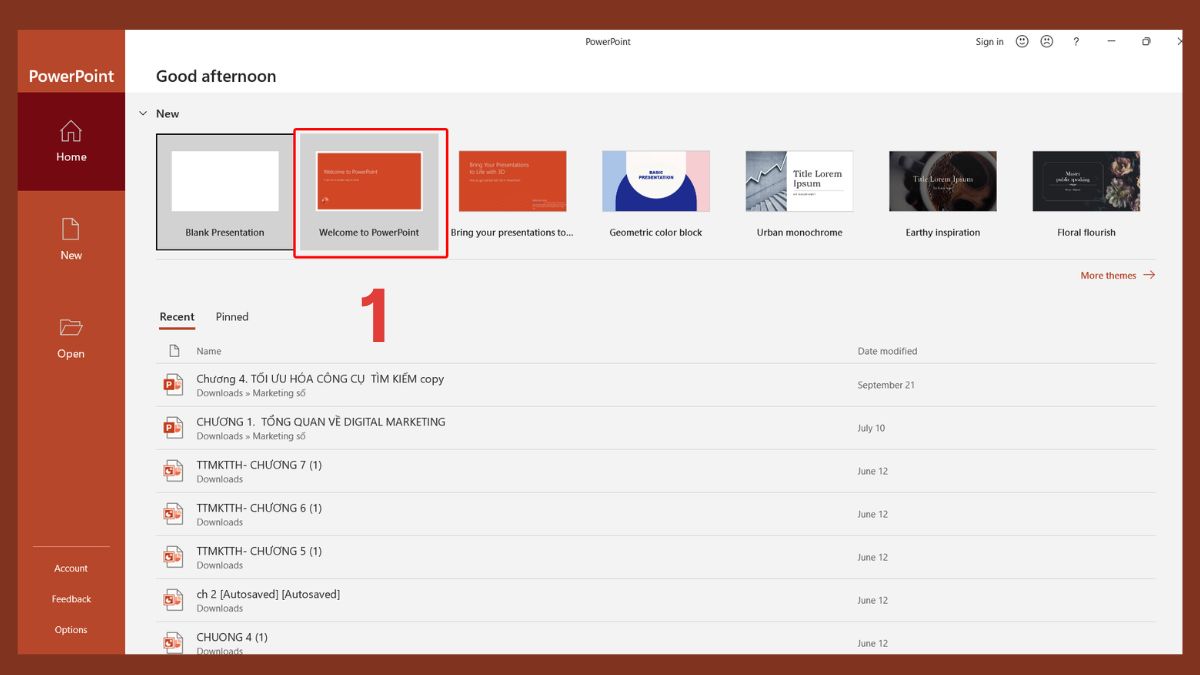This screenshot has width=1200, height=675.
Task: Select the Home icon in sidebar
Action: (x=71, y=130)
